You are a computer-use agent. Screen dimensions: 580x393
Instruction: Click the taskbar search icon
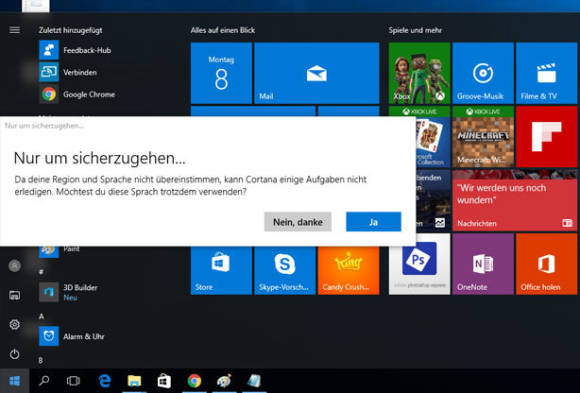[x=44, y=380]
